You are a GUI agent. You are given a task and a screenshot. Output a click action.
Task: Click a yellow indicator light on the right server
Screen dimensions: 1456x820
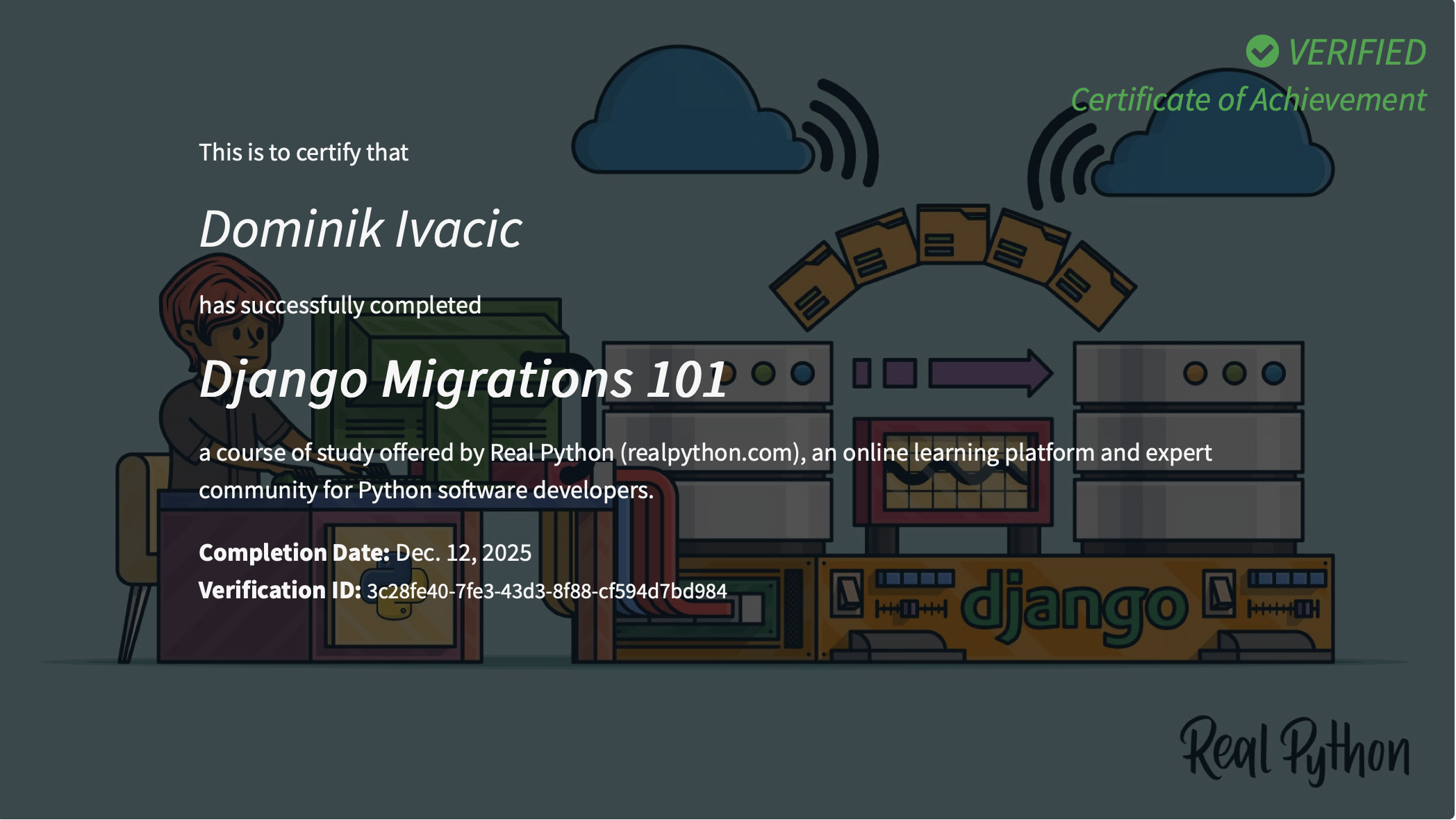point(1195,373)
